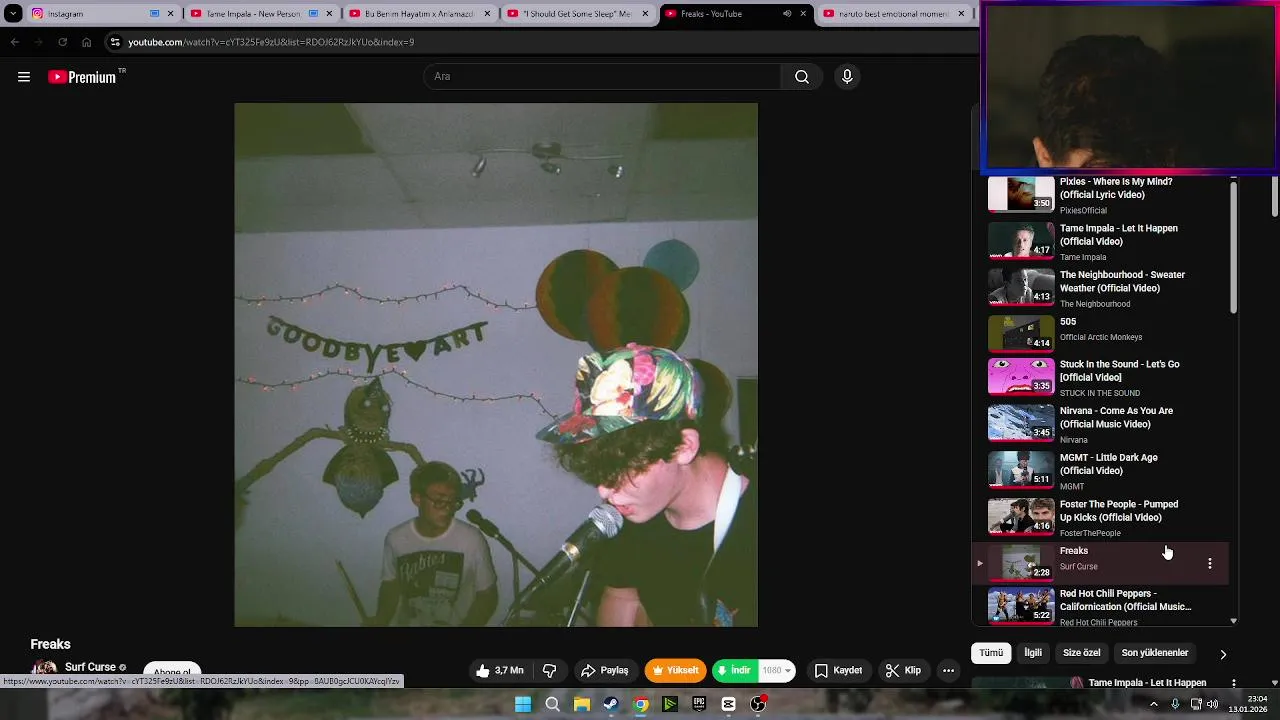Play Stuck in the Sound - Let's Go thumbnail

[1021, 377]
